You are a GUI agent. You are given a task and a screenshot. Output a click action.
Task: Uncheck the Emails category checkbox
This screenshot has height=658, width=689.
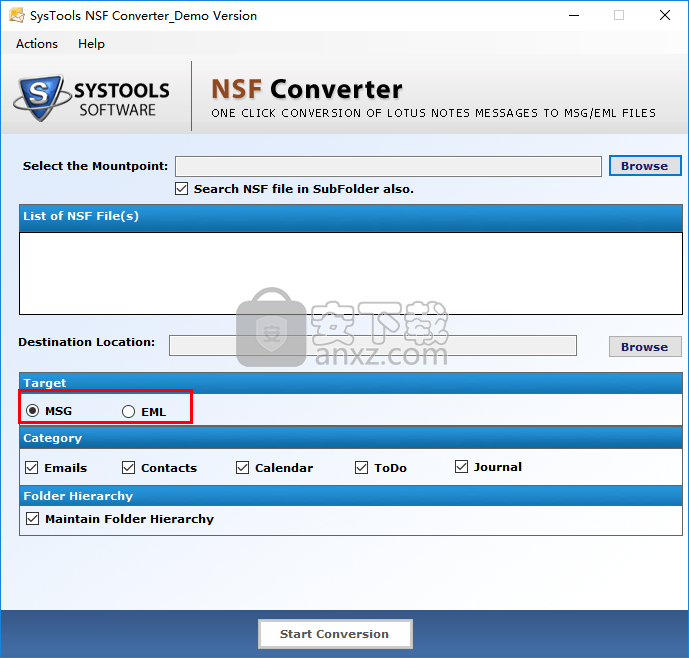[32, 468]
